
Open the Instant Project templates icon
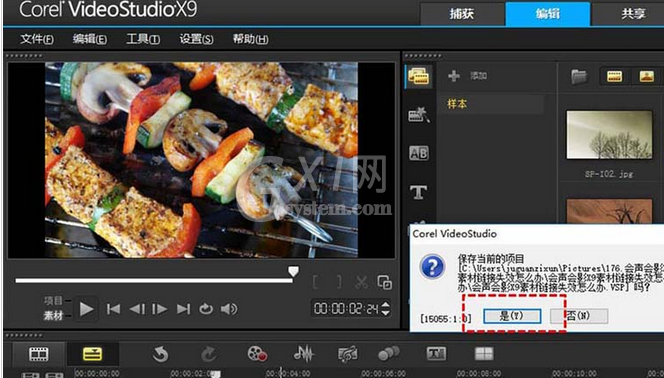tap(418, 115)
